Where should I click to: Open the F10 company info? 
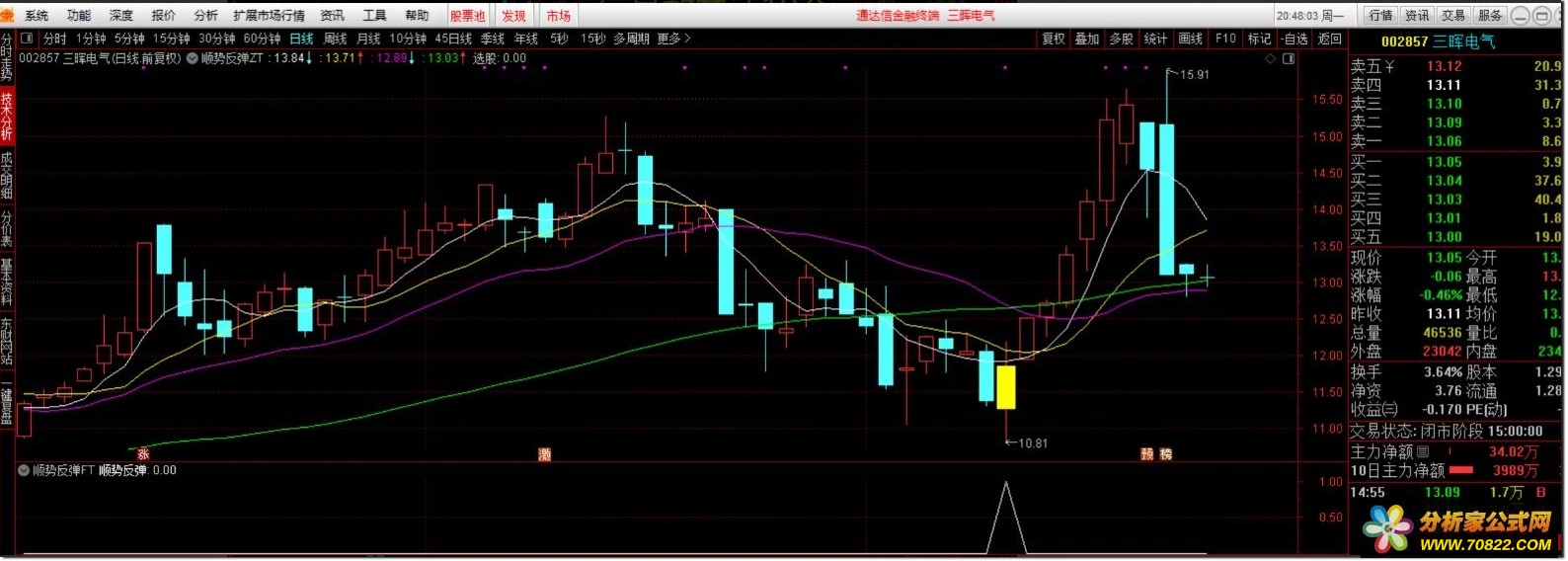pos(1225,39)
